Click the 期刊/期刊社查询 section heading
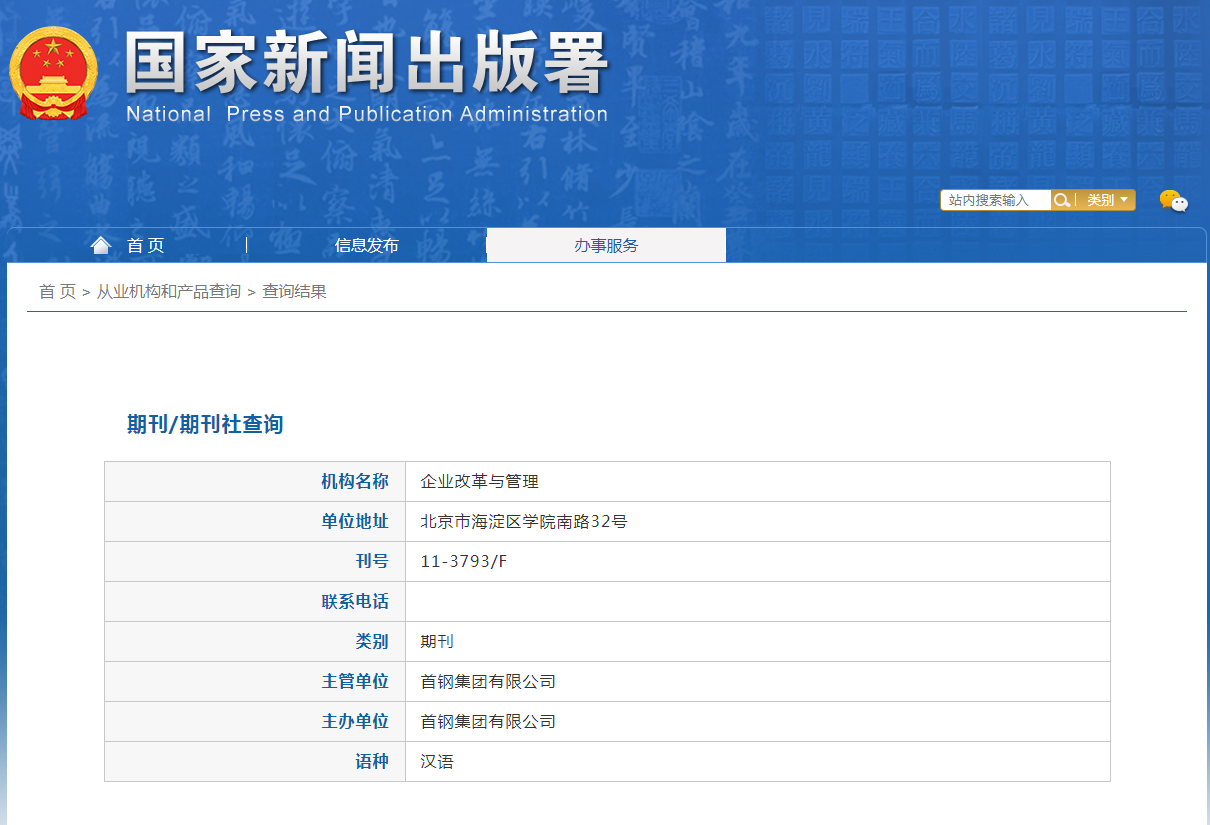Screen dimensions: 1210x825 coord(205,424)
